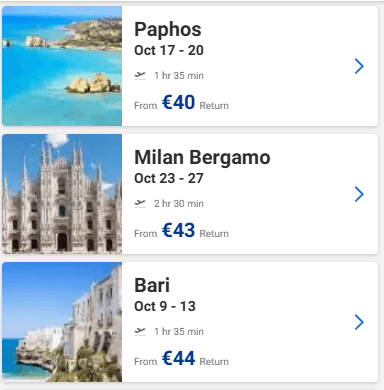
Task: Open the Paphos card chevron arrow
Action: tap(359, 66)
